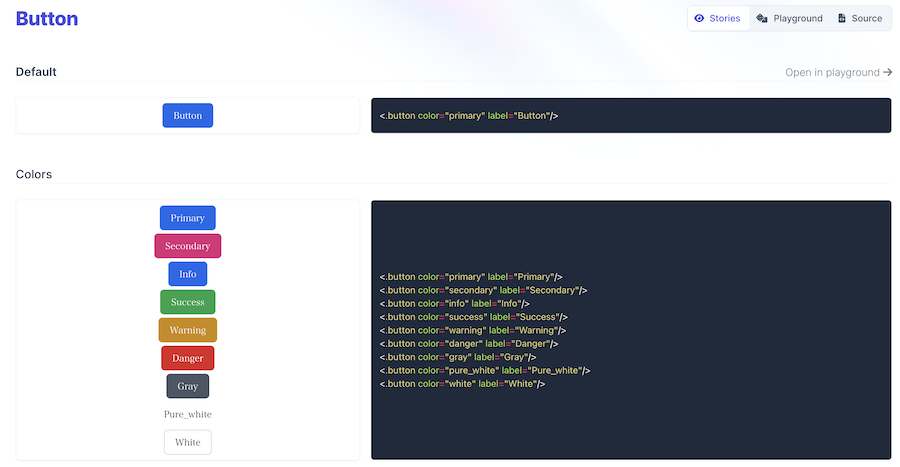Click code line for color="warning"
900x467 pixels.
[472, 330]
